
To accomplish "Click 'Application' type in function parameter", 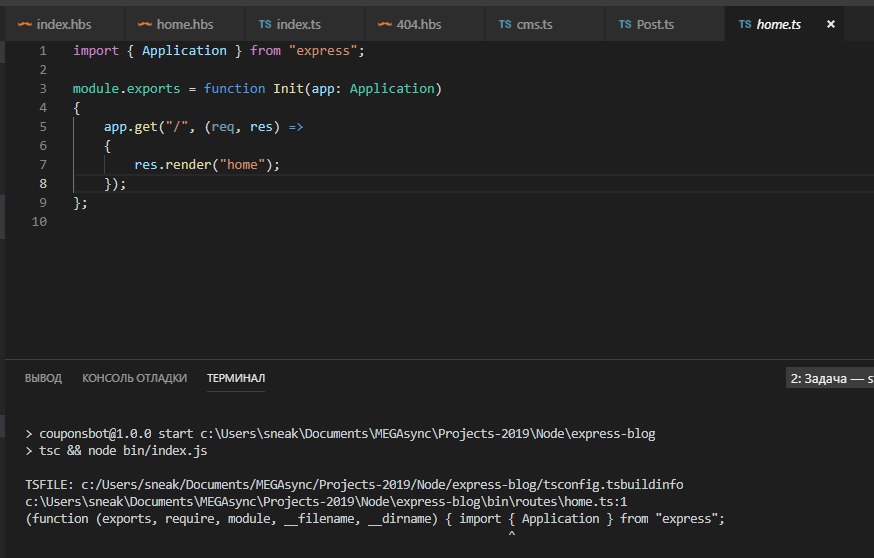I will click(392, 89).
